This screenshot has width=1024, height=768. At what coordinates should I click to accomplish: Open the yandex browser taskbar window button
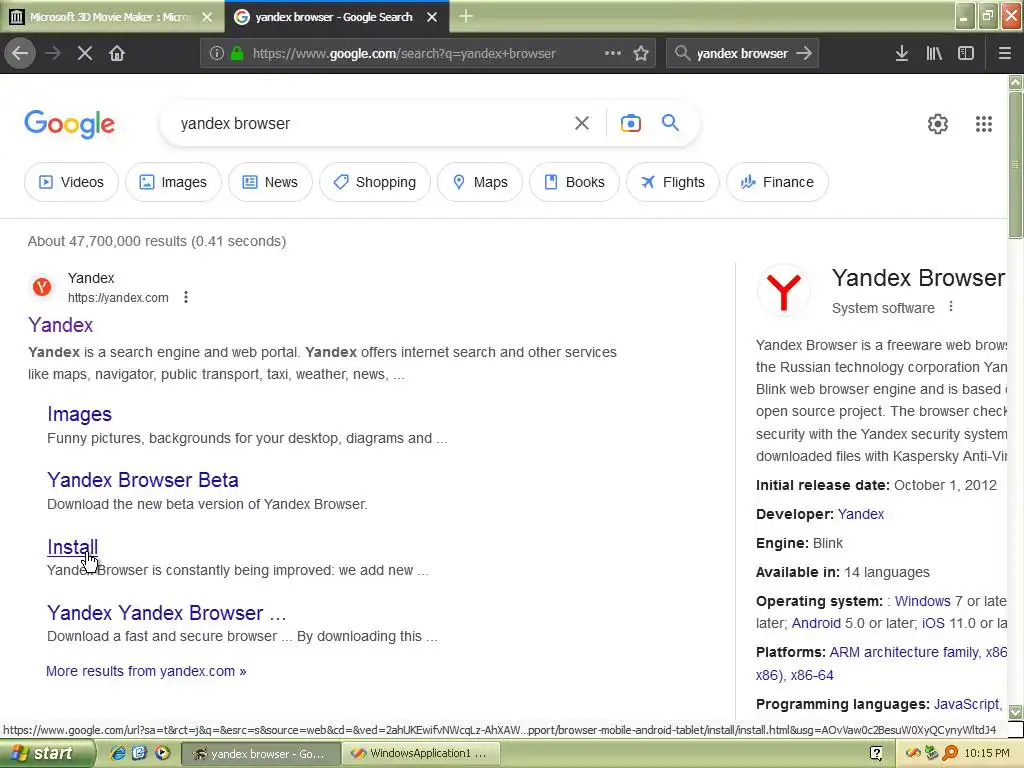(x=260, y=753)
